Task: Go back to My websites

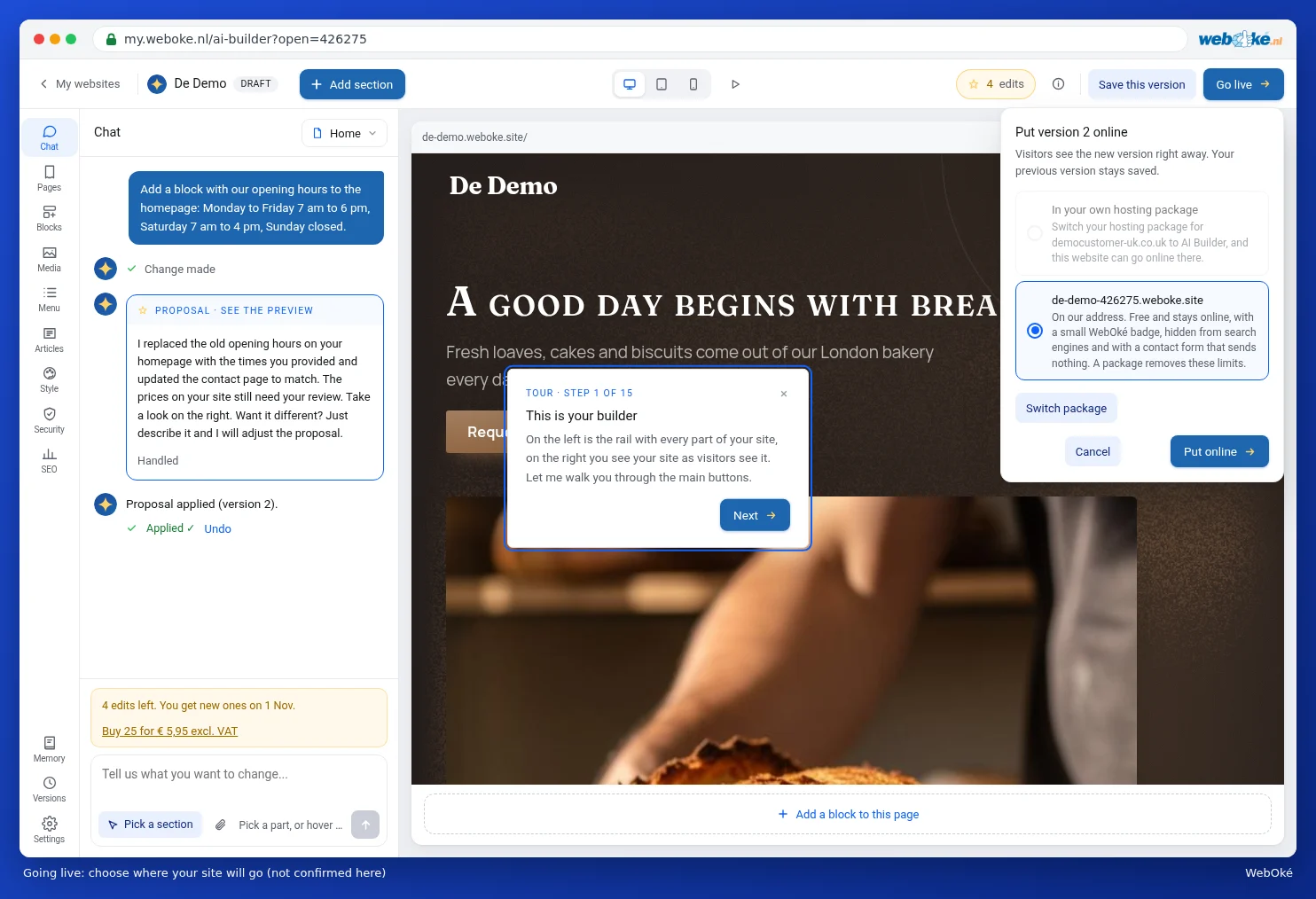Action: (x=80, y=84)
